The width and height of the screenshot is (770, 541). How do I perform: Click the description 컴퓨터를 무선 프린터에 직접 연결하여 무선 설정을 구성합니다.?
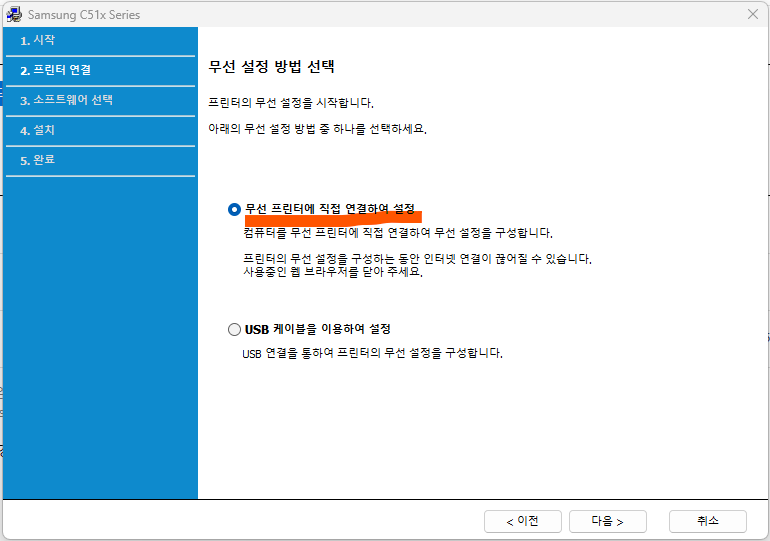(398, 233)
